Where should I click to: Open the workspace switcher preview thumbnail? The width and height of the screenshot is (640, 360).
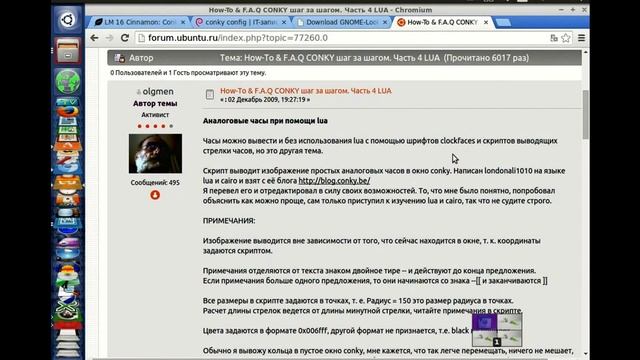coord(497,330)
